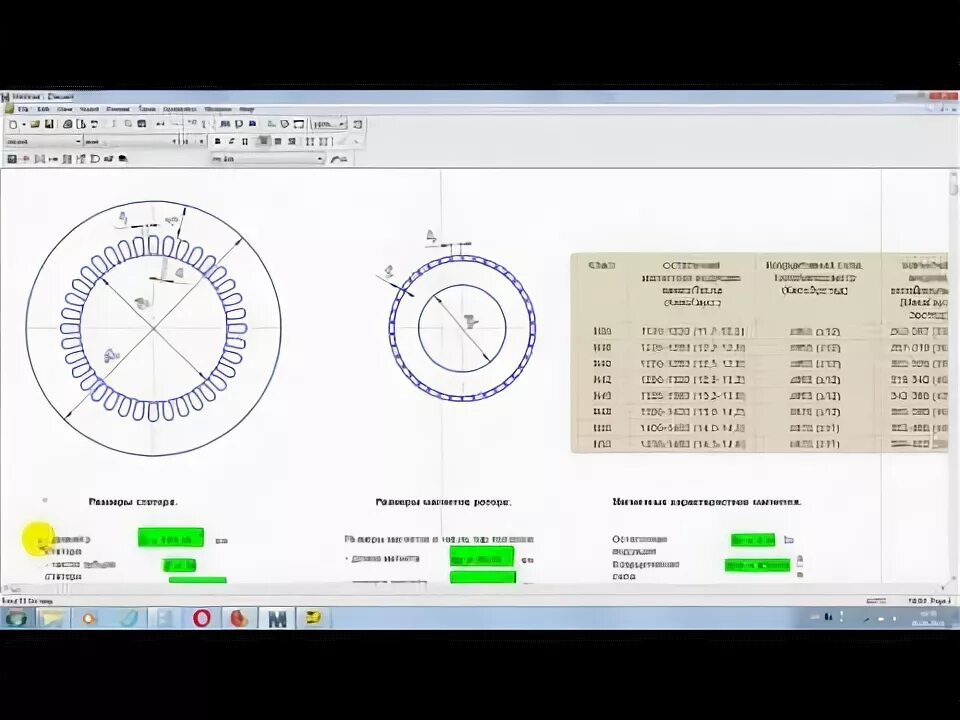Run spell check from the toolbar
This screenshot has width=960, height=720.
click(x=94, y=124)
